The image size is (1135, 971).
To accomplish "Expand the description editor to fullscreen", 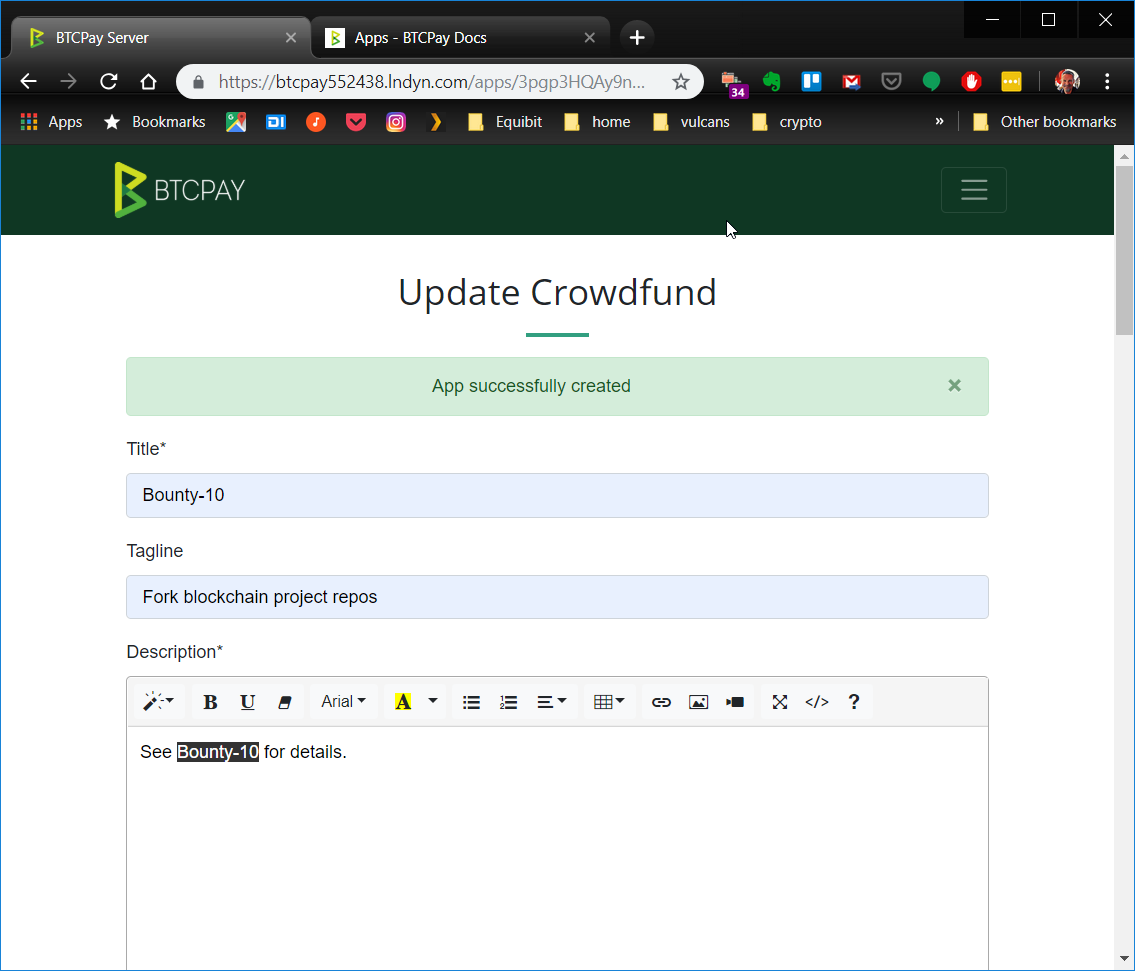I will pyautogui.click(x=779, y=701).
